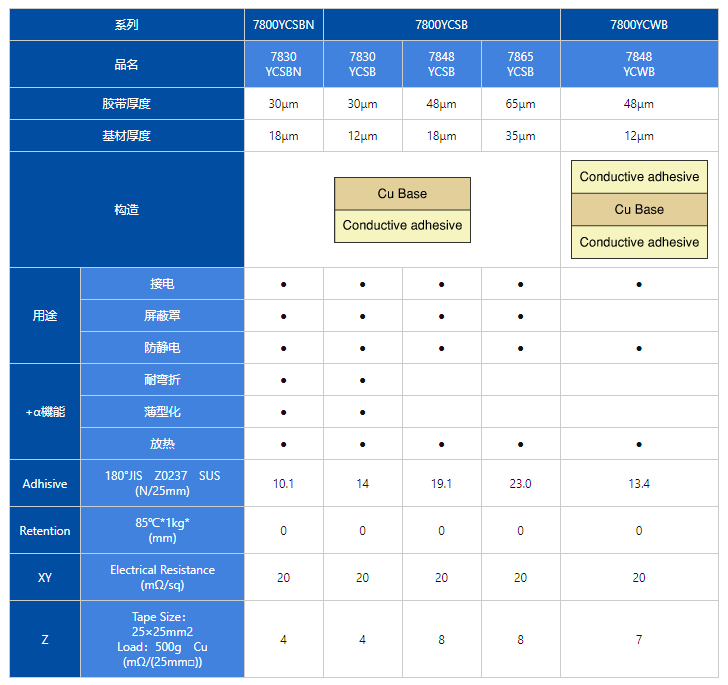Click the bottom Conductive adhesive layer under 7800YCWB

[639, 242]
